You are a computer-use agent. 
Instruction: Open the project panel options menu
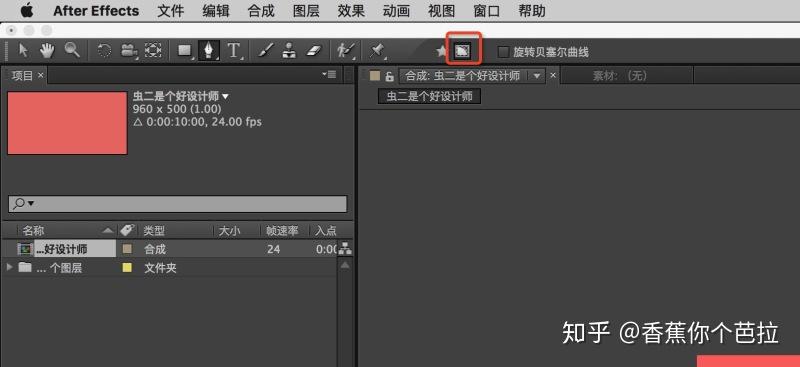click(329, 75)
